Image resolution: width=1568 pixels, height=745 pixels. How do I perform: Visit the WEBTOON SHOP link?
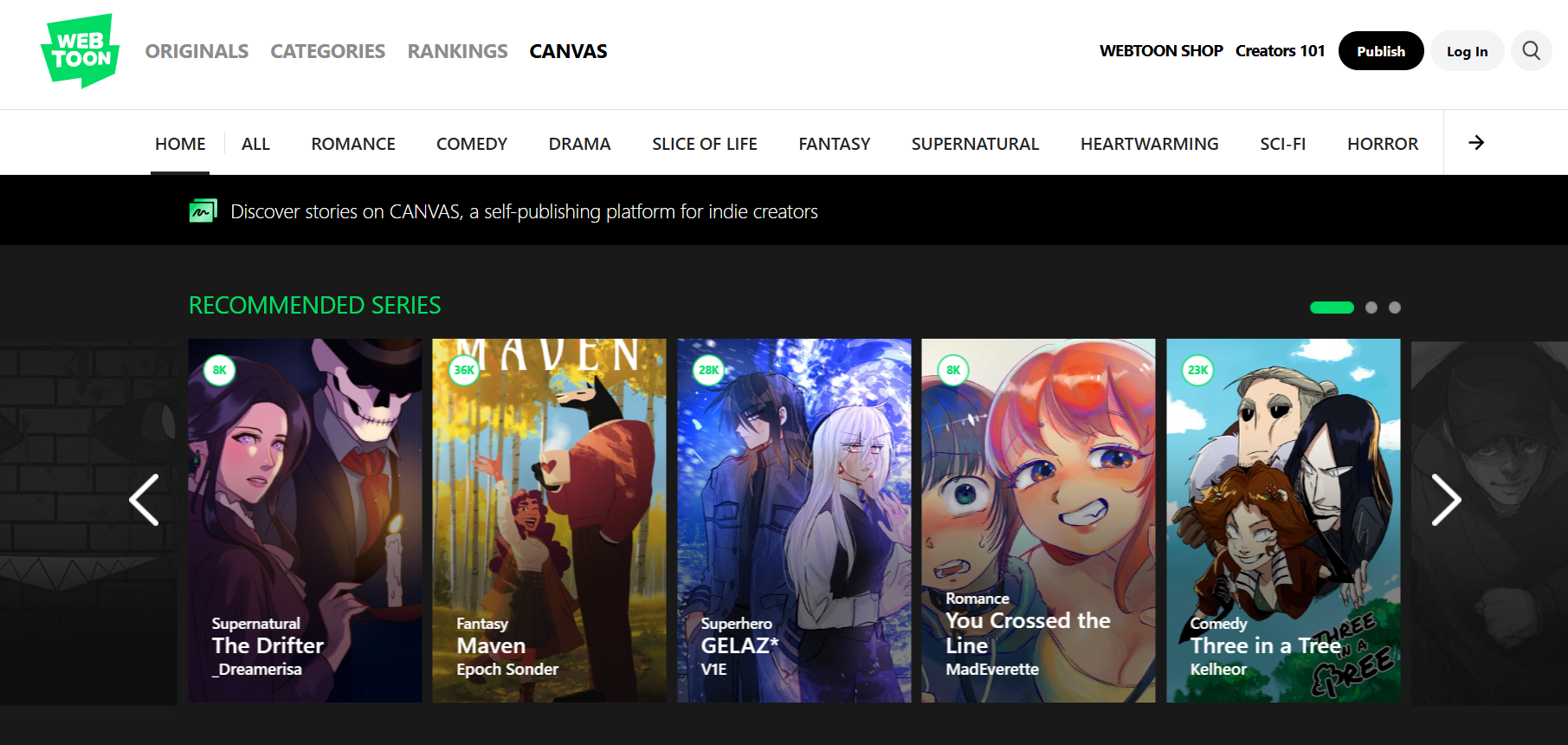[x=1161, y=51]
